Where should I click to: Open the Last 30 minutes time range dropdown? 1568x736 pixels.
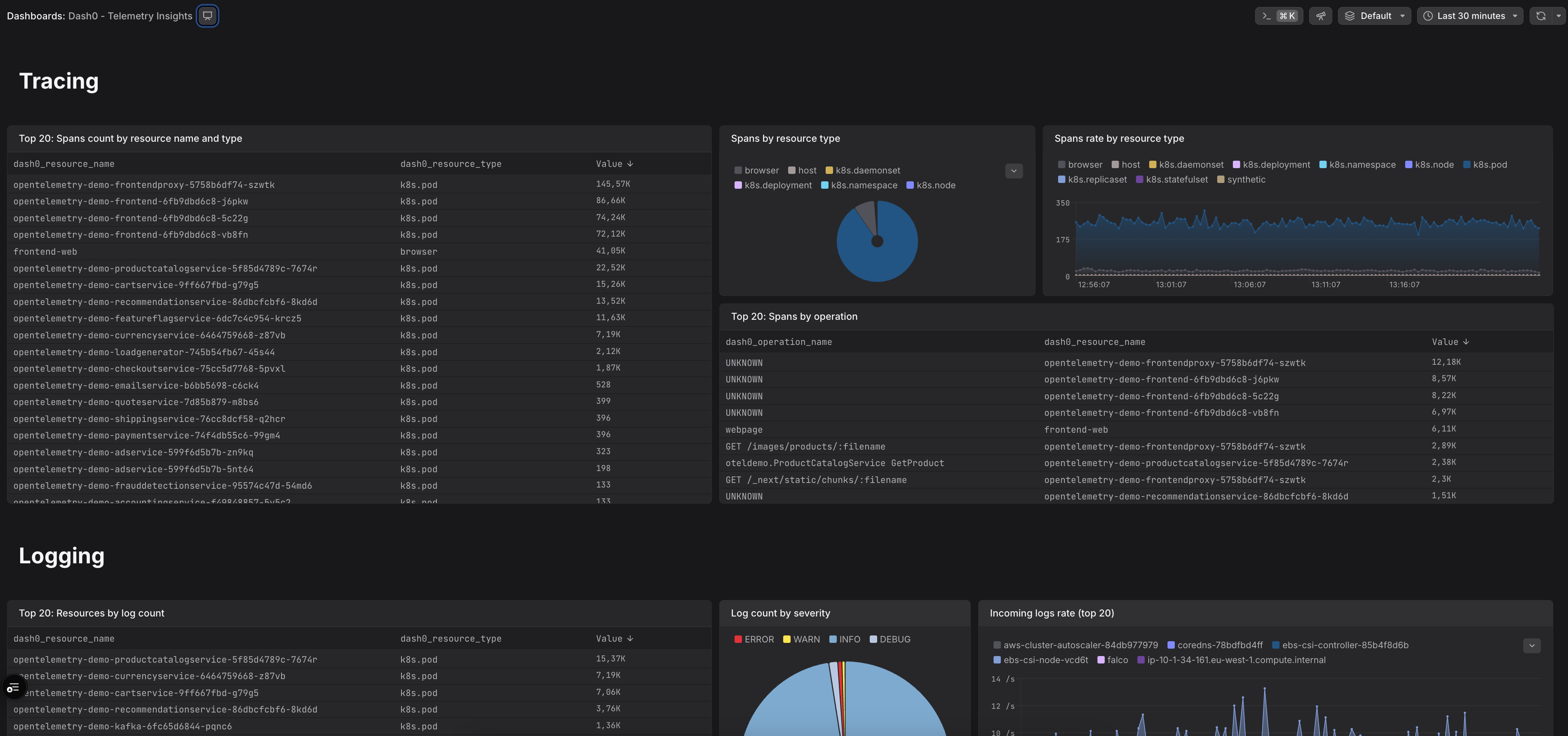(x=1469, y=16)
